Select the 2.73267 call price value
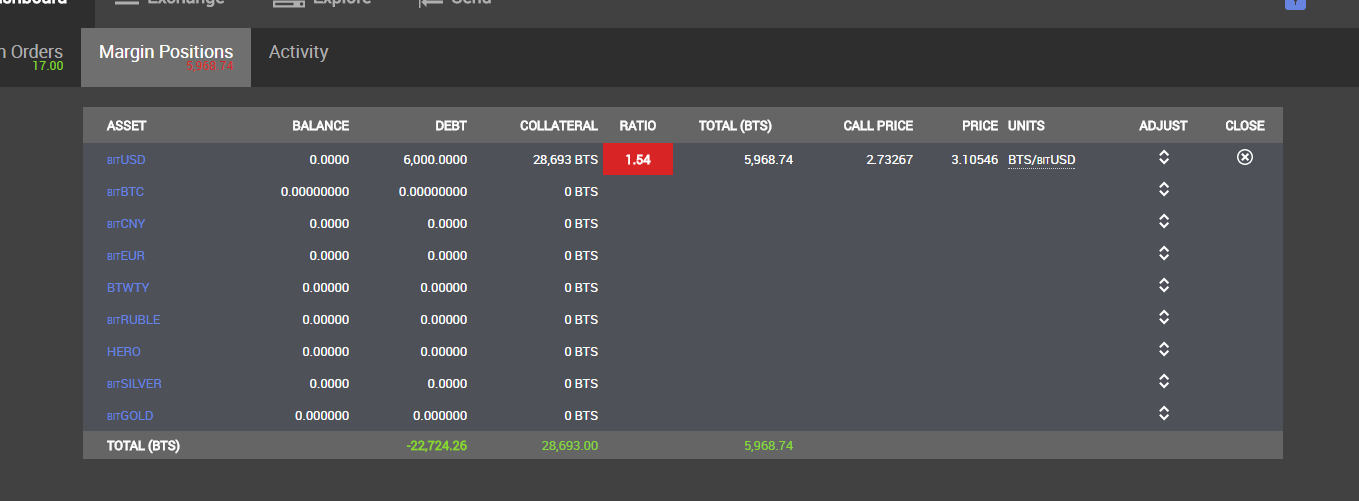 (x=889, y=160)
